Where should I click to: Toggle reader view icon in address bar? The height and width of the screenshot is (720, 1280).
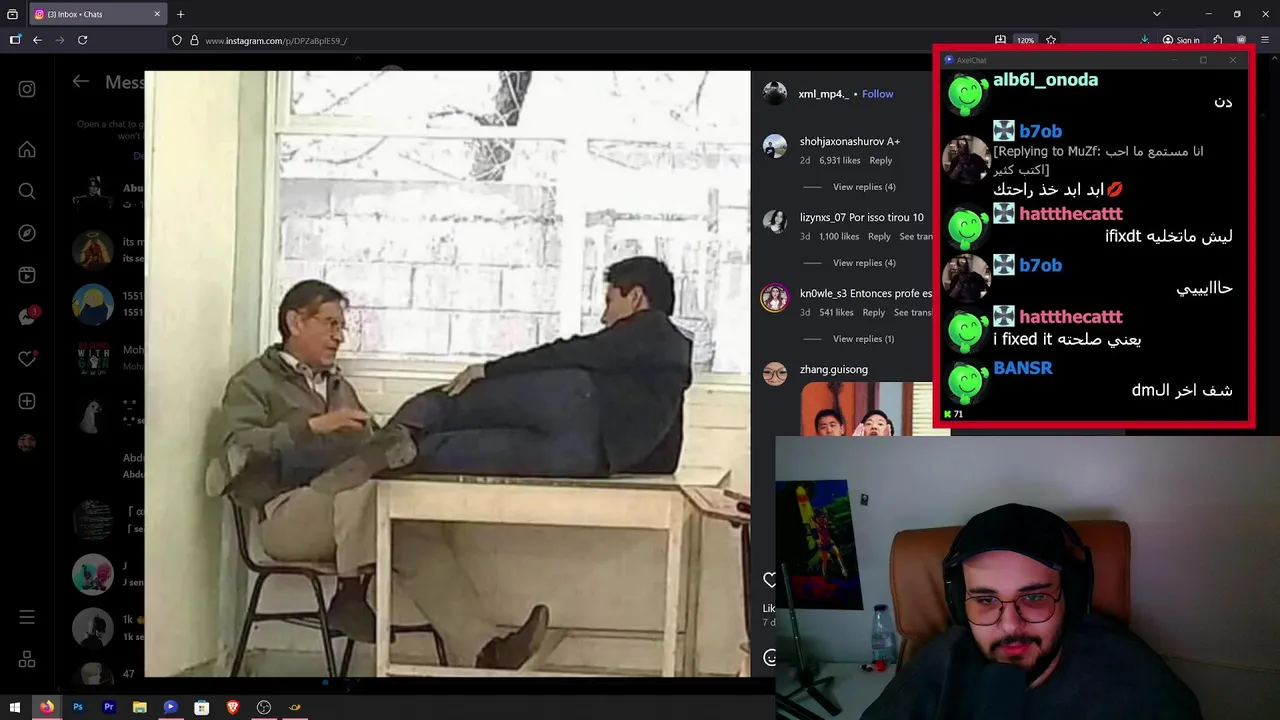coord(1000,40)
